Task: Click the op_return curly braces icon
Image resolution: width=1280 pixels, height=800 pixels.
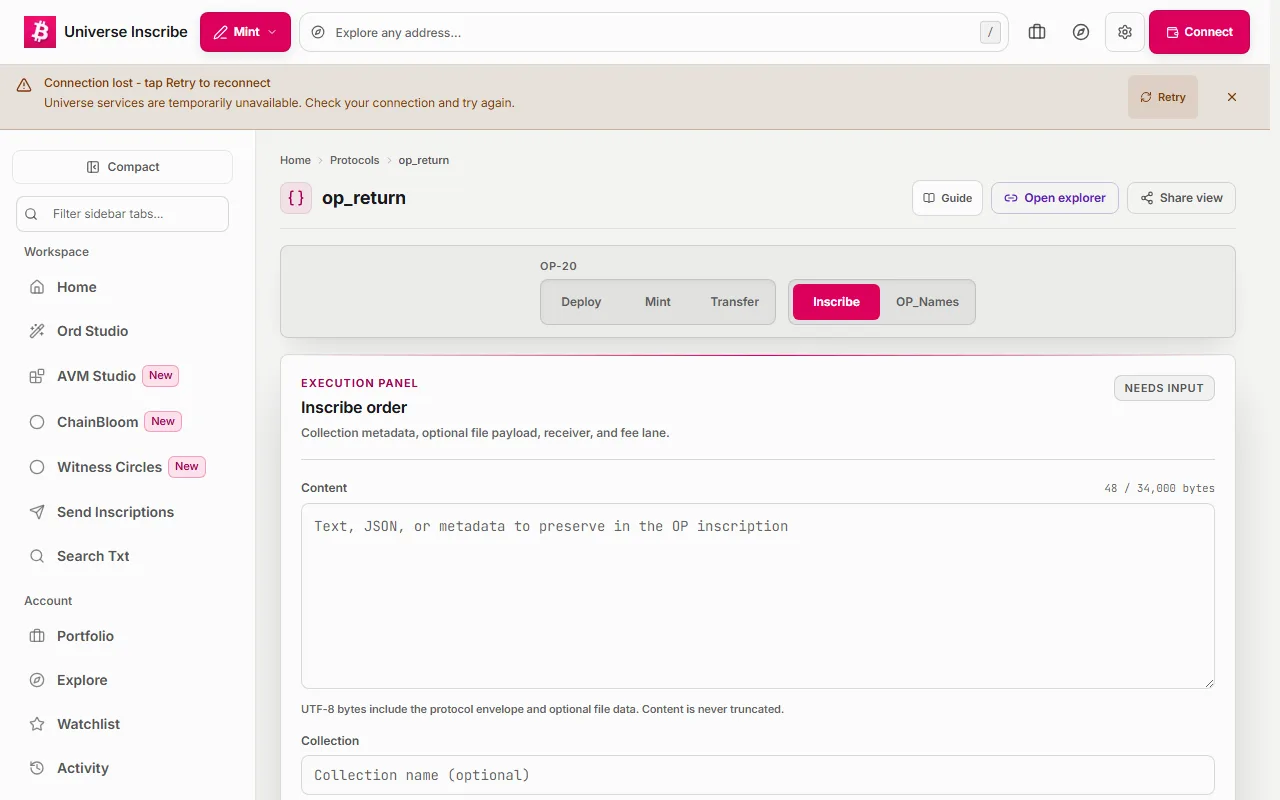Action: click(296, 198)
